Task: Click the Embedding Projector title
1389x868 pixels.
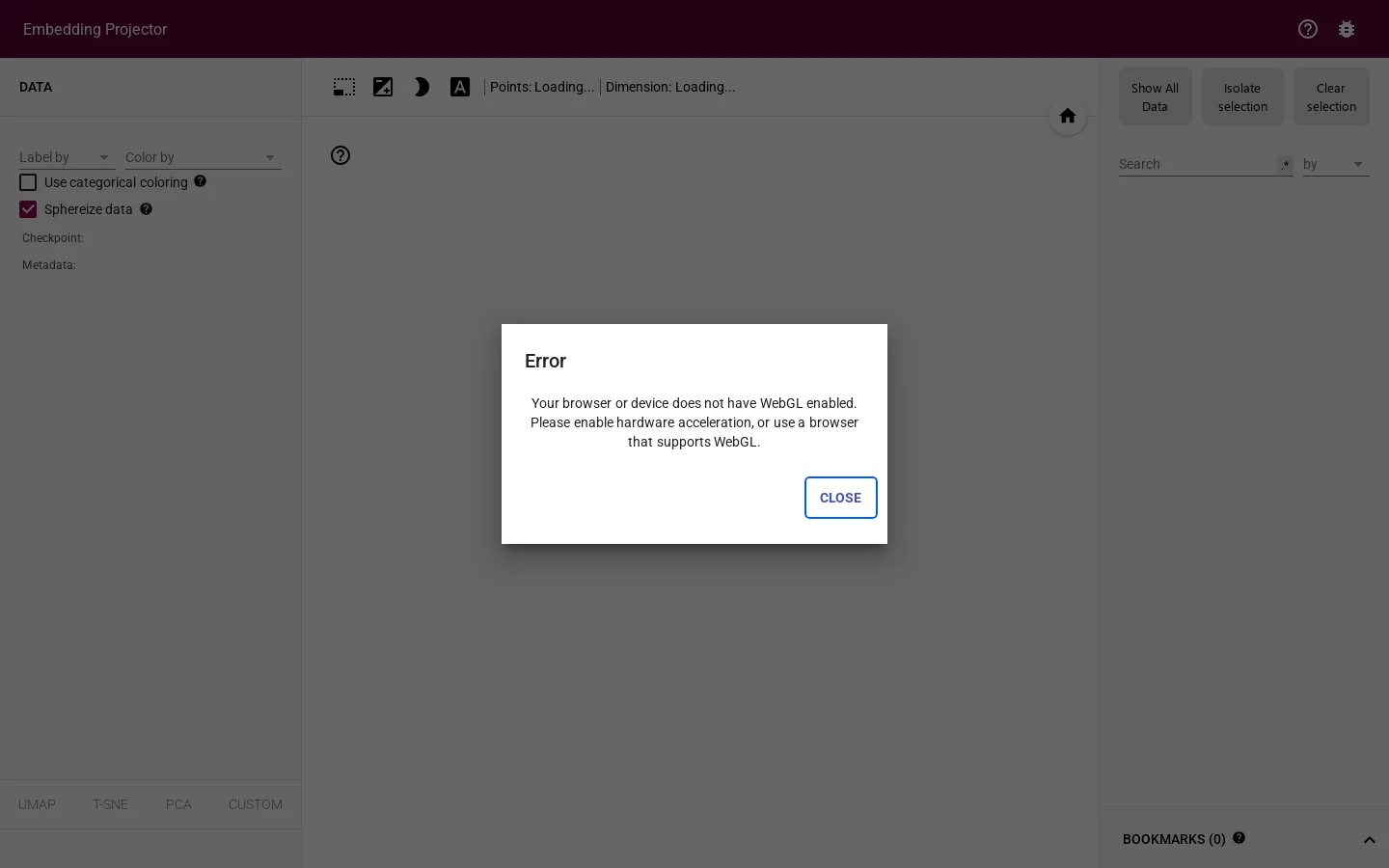Action: pos(95,29)
